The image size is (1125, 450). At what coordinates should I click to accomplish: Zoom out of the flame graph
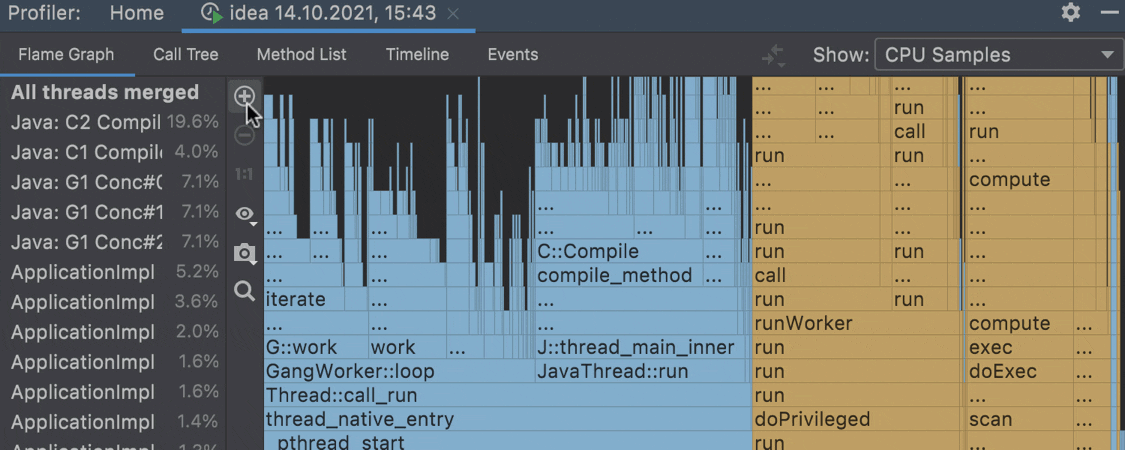coord(245,135)
